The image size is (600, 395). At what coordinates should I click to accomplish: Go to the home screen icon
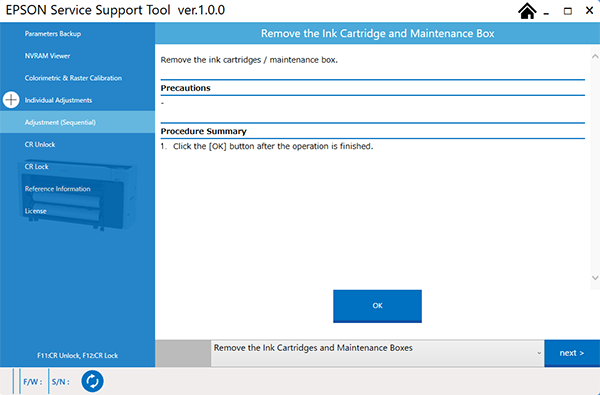[527, 11]
